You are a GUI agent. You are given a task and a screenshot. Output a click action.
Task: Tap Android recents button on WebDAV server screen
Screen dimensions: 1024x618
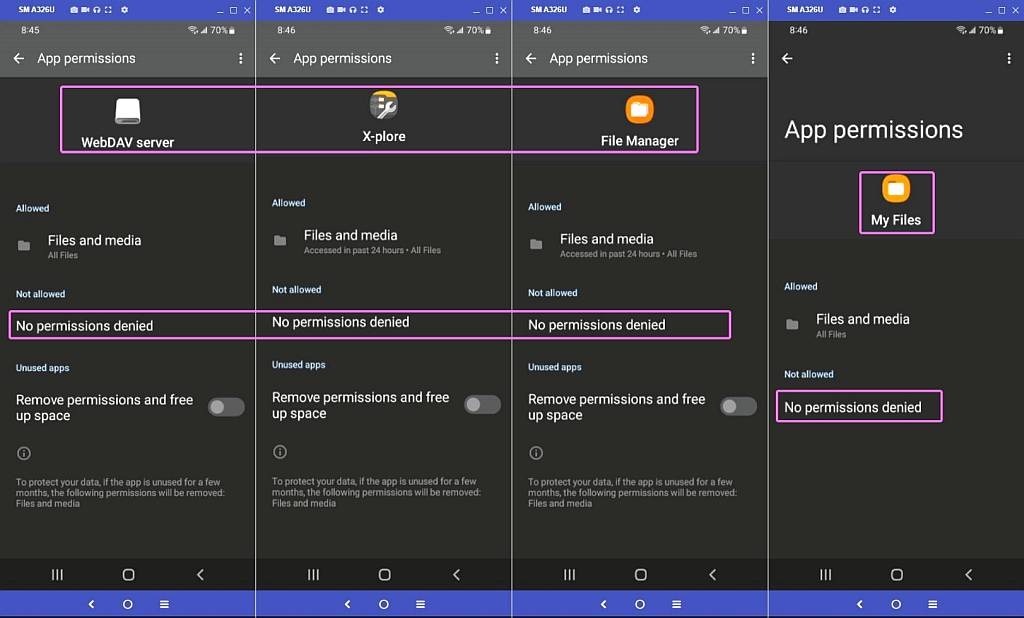pos(57,574)
